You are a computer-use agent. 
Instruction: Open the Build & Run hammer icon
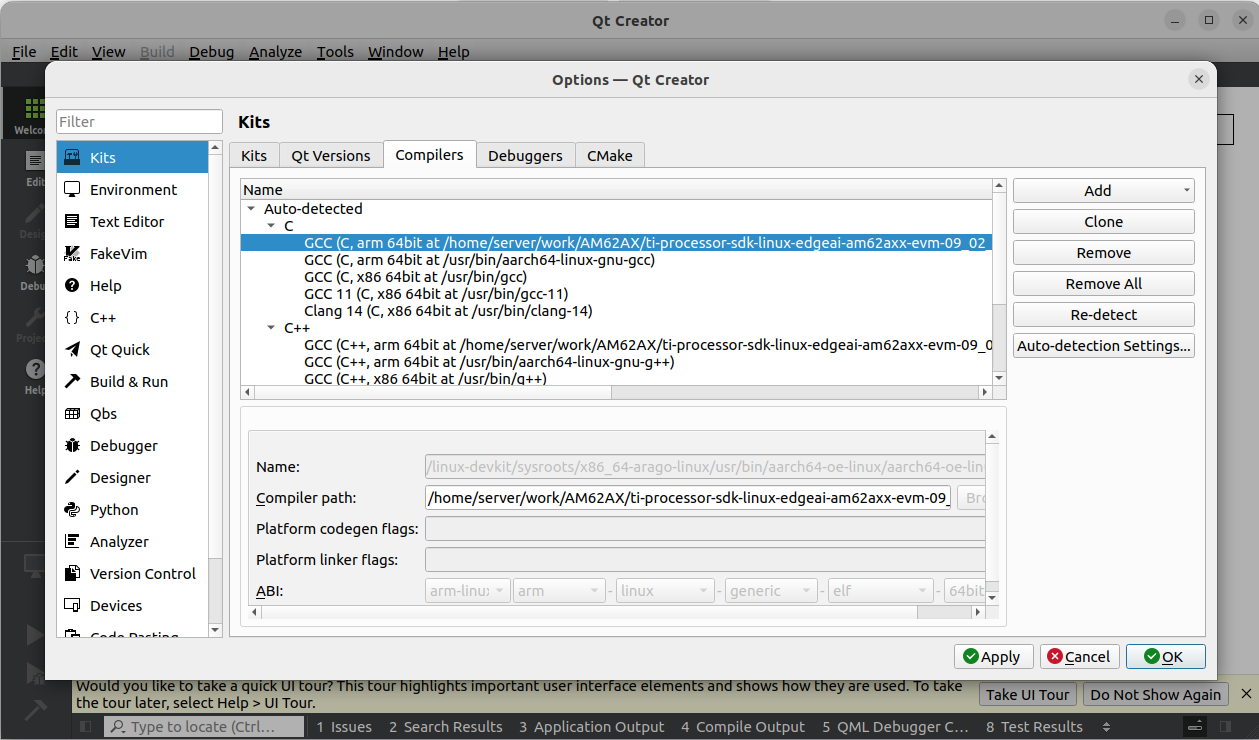(x=72, y=382)
